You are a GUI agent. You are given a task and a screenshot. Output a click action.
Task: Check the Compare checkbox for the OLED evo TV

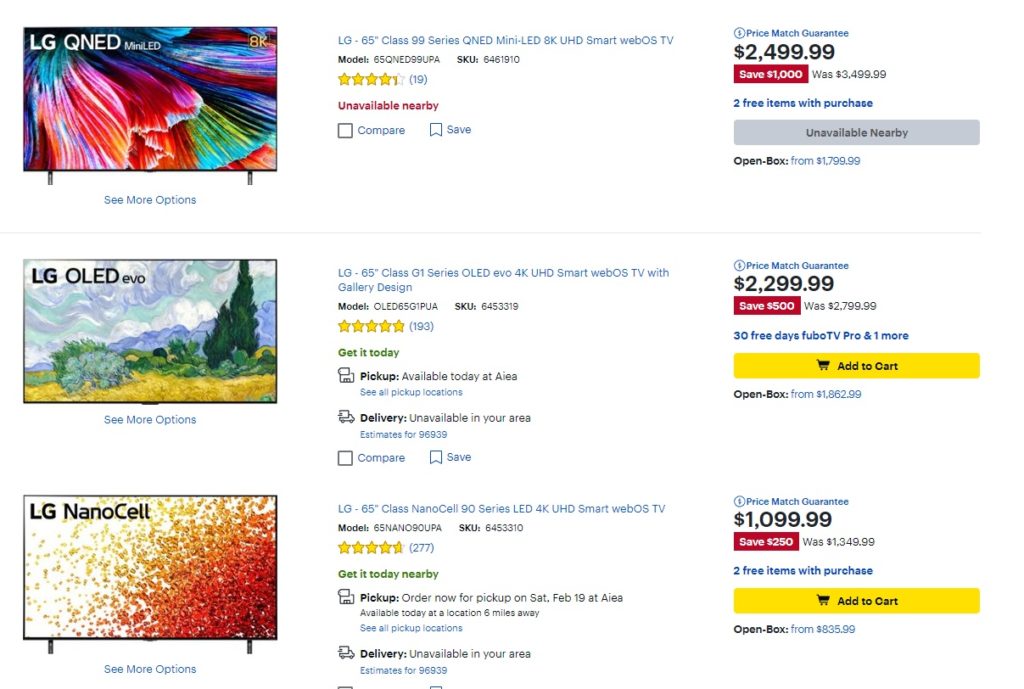344,457
